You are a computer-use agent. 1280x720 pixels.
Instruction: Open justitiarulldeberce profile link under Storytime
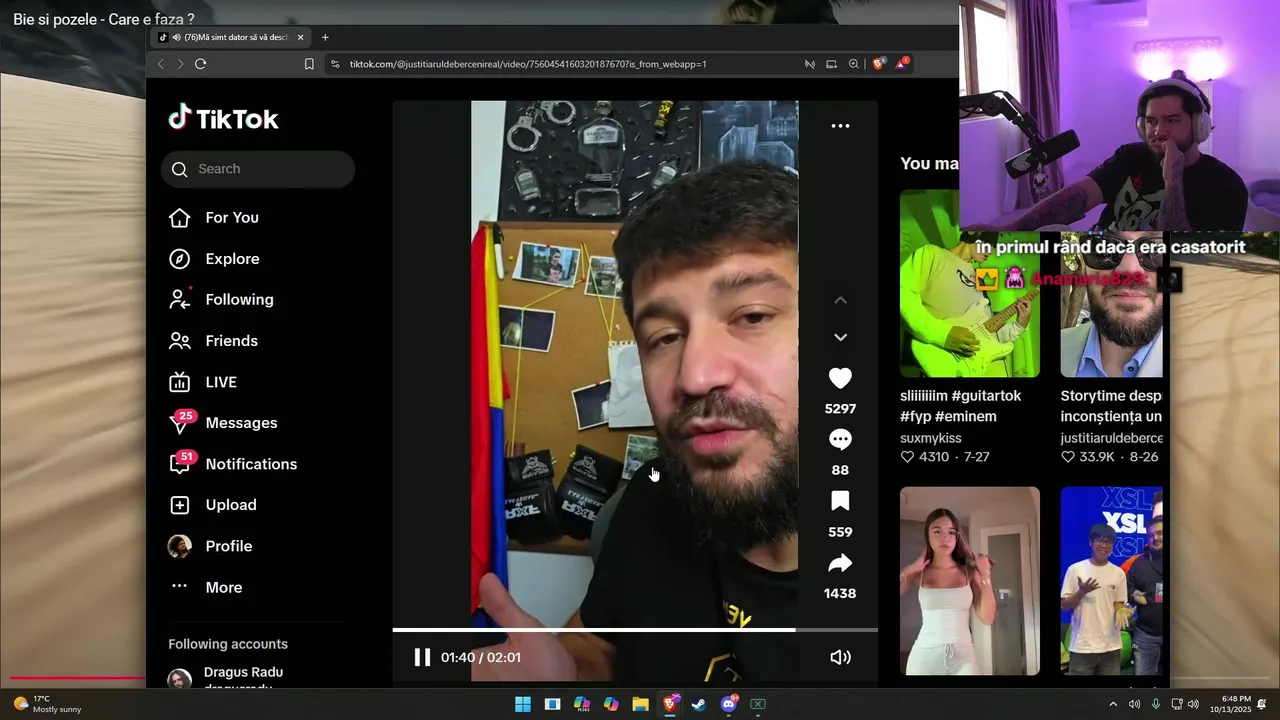click(x=1112, y=438)
